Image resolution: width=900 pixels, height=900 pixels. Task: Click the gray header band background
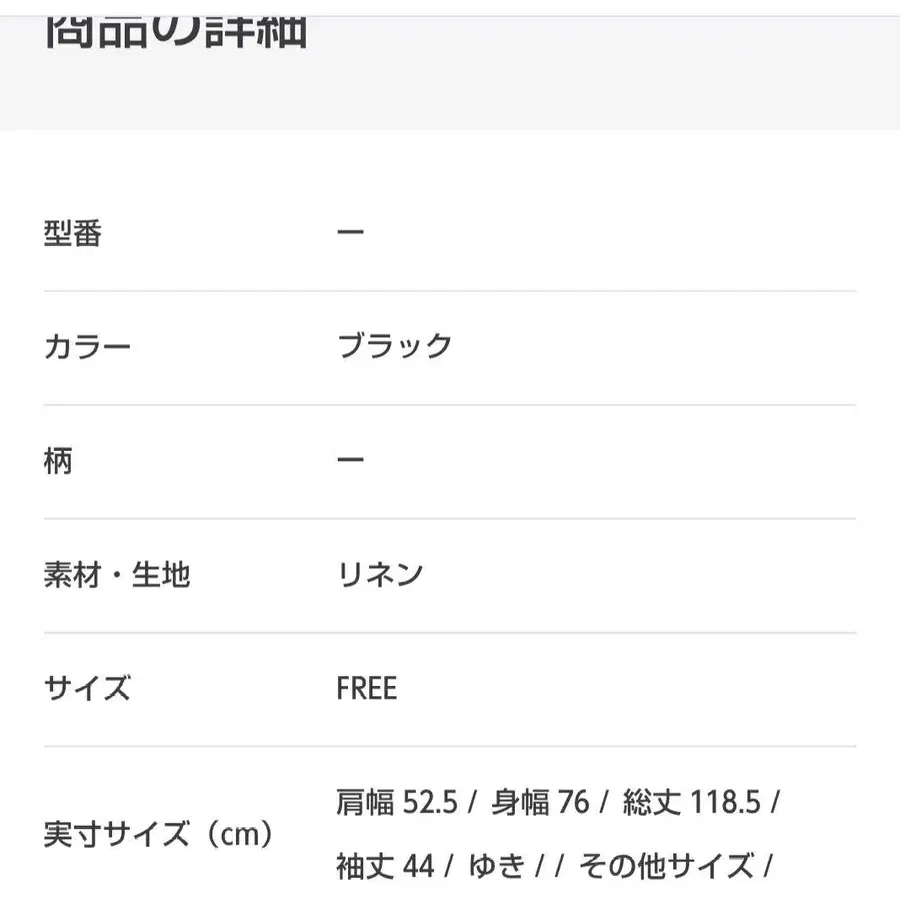point(574,75)
